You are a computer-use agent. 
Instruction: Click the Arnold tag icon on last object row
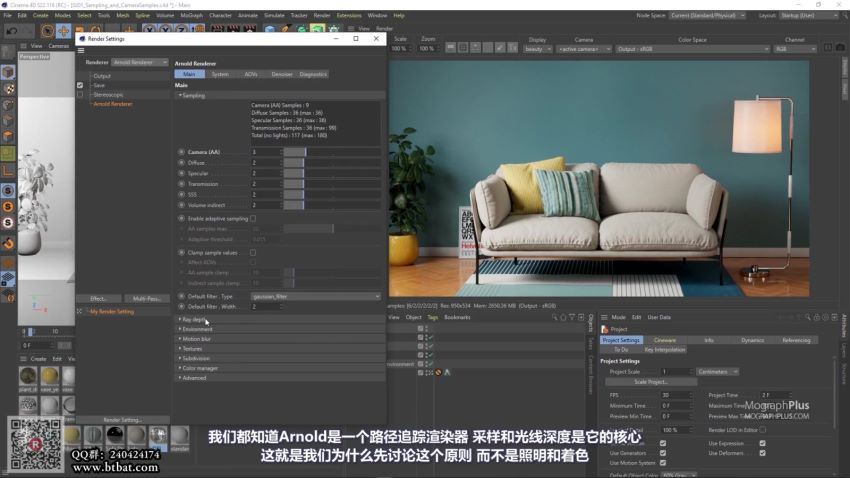pyautogui.click(x=447, y=372)
